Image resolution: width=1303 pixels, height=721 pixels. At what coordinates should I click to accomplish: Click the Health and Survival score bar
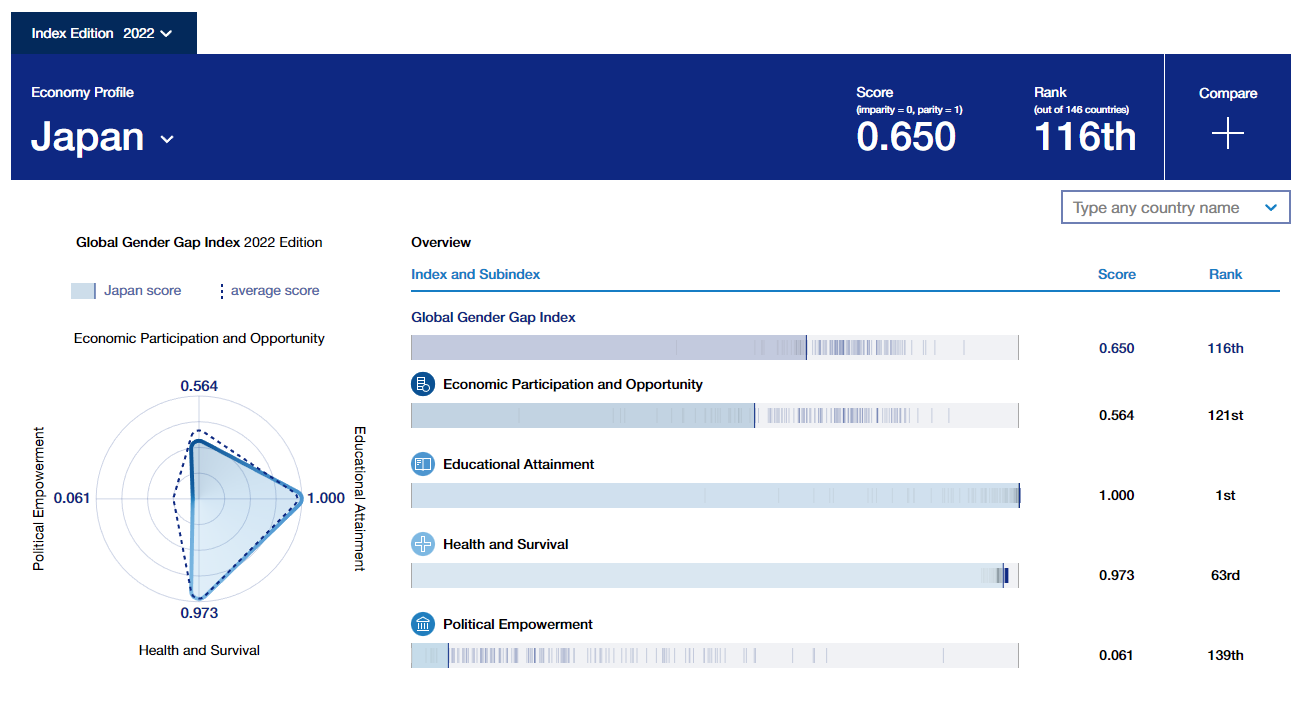coord(715,576)
